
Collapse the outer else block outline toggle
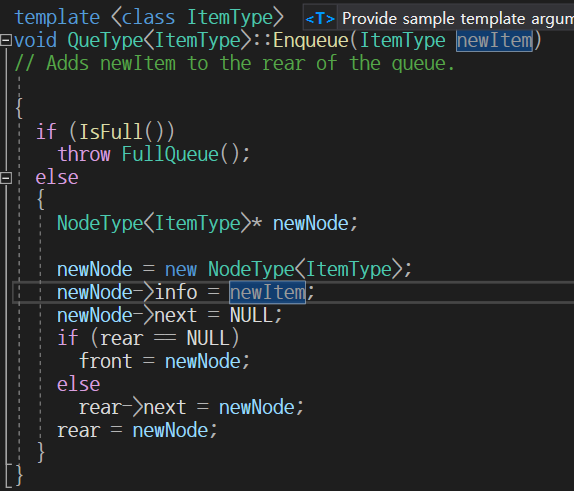[x=6, y=178]
